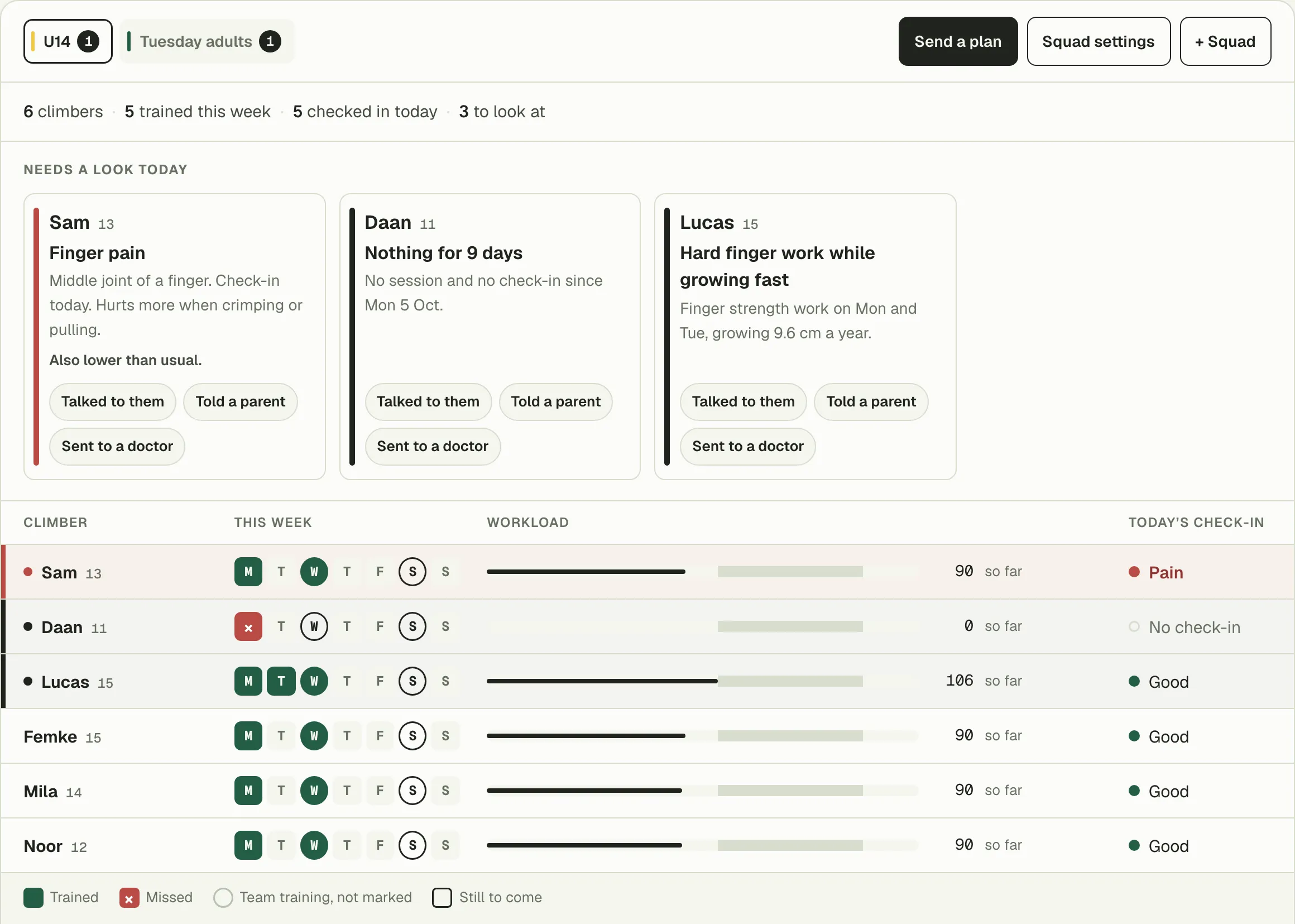
Task: Open the Tuesday adults squad tab
Action: click(207, 41)
